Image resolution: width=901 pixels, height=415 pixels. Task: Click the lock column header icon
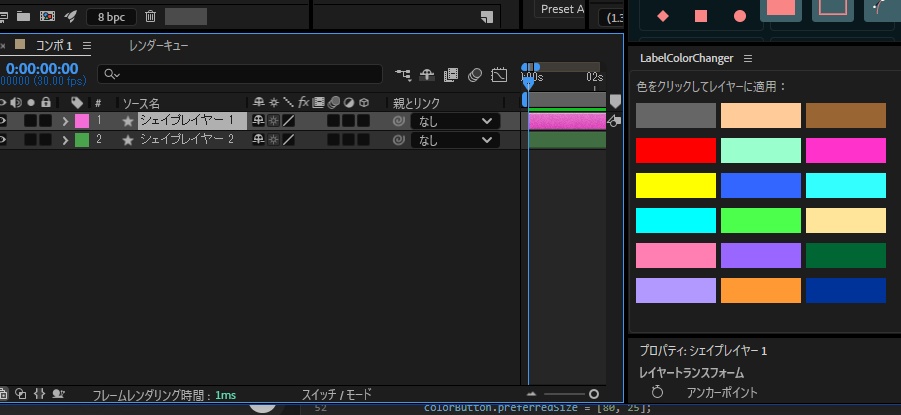45,103
